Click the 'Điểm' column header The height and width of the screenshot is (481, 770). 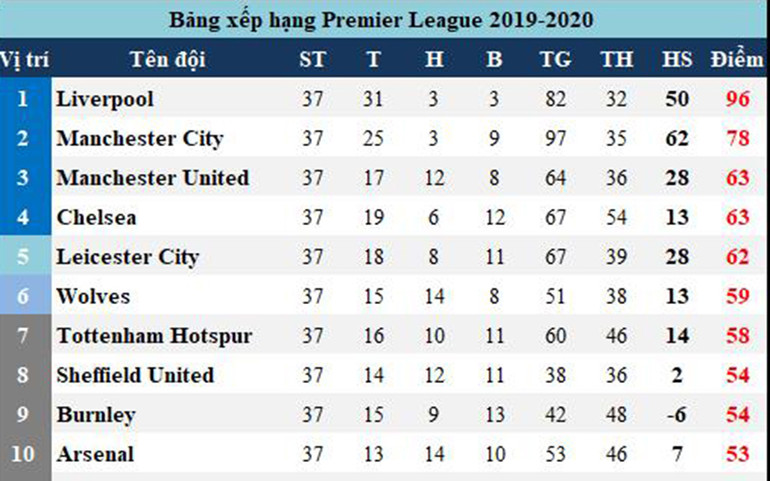738,59
